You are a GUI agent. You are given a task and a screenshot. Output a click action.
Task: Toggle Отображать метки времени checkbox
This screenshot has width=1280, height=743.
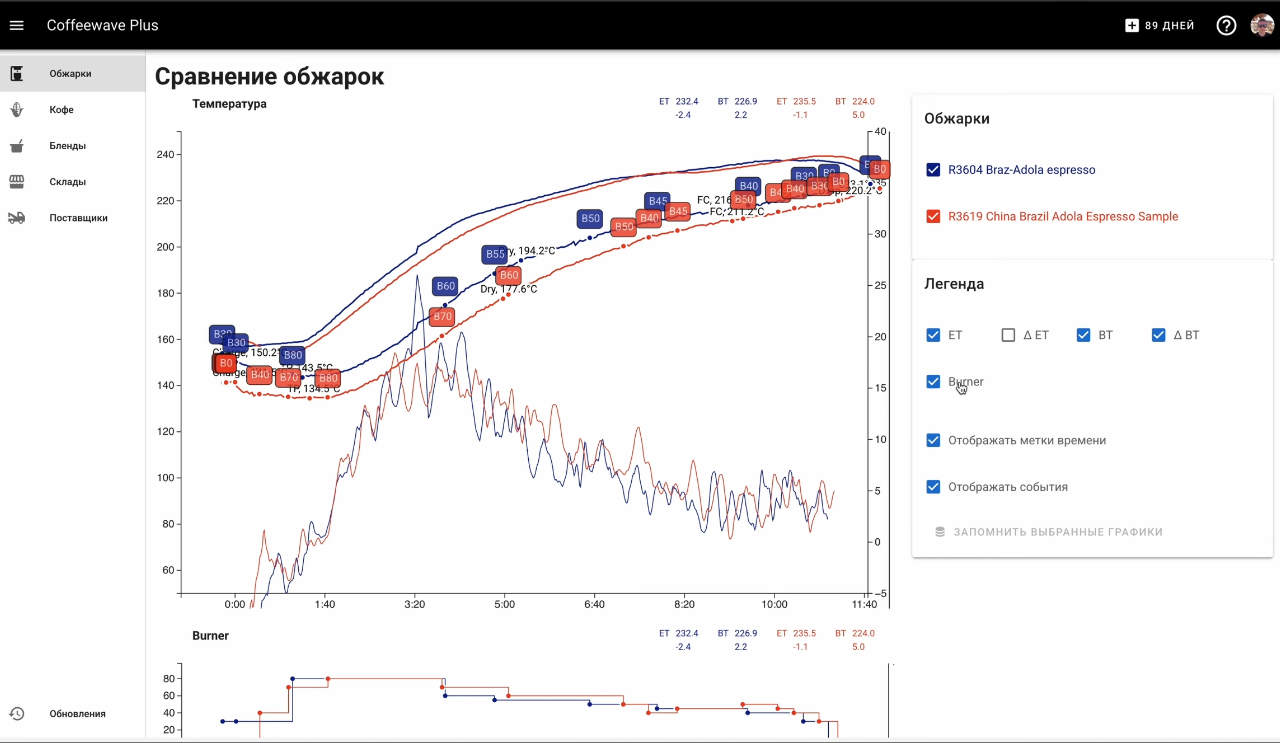(x=933, y=440)
